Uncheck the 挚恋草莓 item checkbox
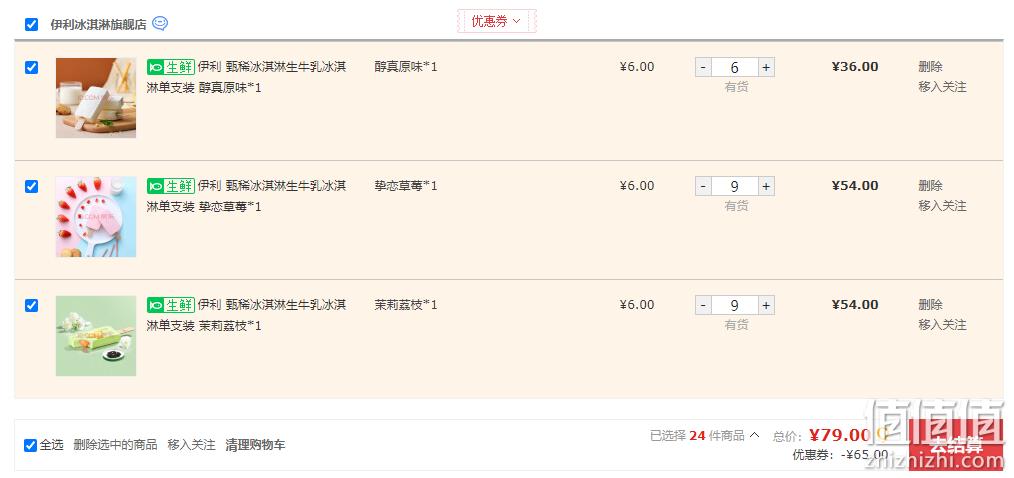The image size is (1014, 478). 31,186
